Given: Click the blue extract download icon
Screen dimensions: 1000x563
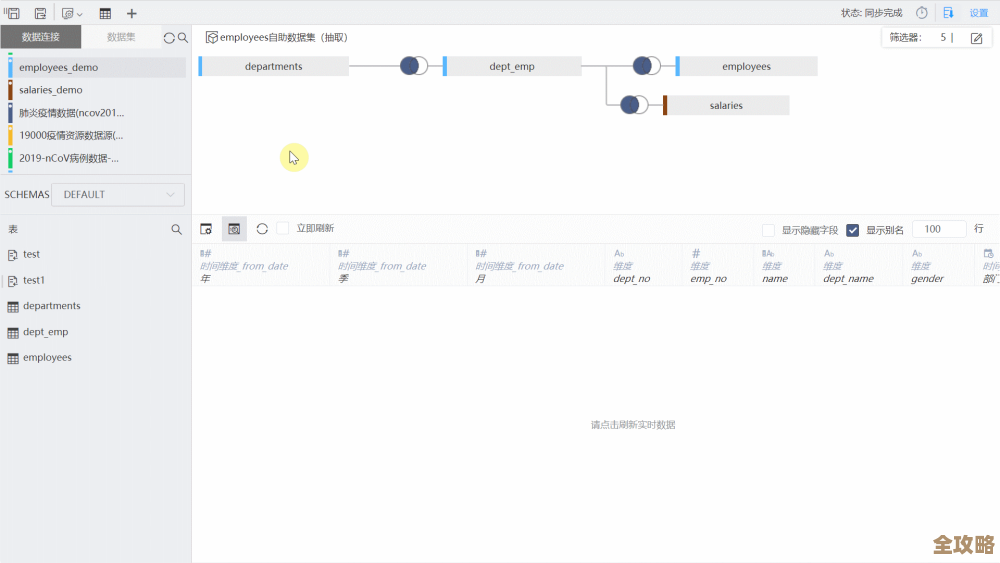Looking at the screenshot, I should [948, 13].
